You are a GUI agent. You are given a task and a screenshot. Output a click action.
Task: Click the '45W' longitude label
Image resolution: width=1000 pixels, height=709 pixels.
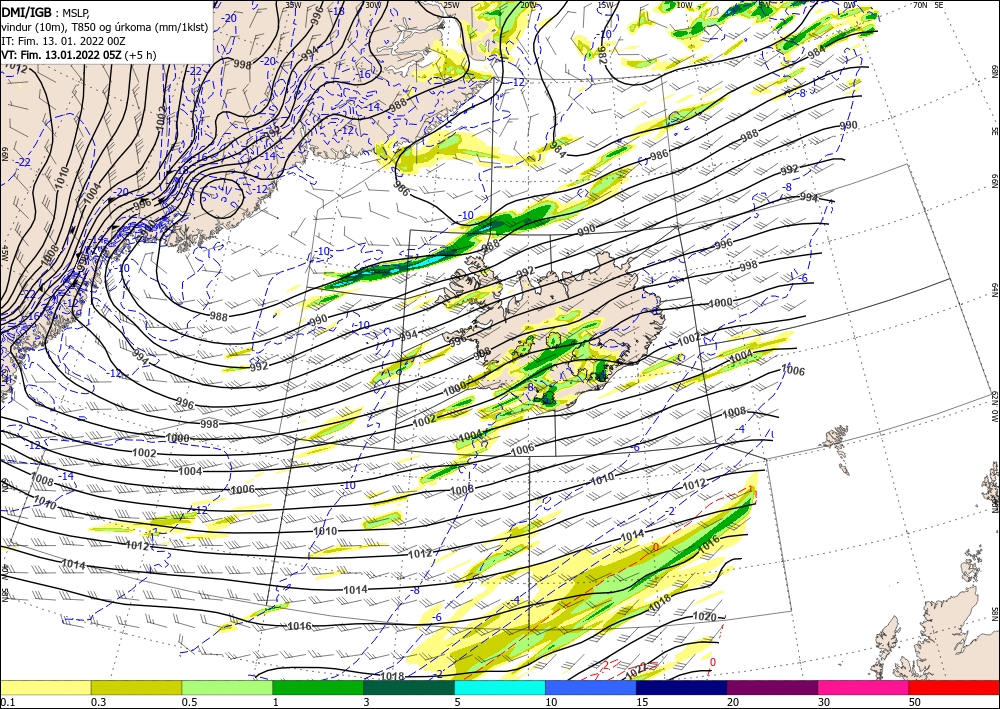click(4, 252)
